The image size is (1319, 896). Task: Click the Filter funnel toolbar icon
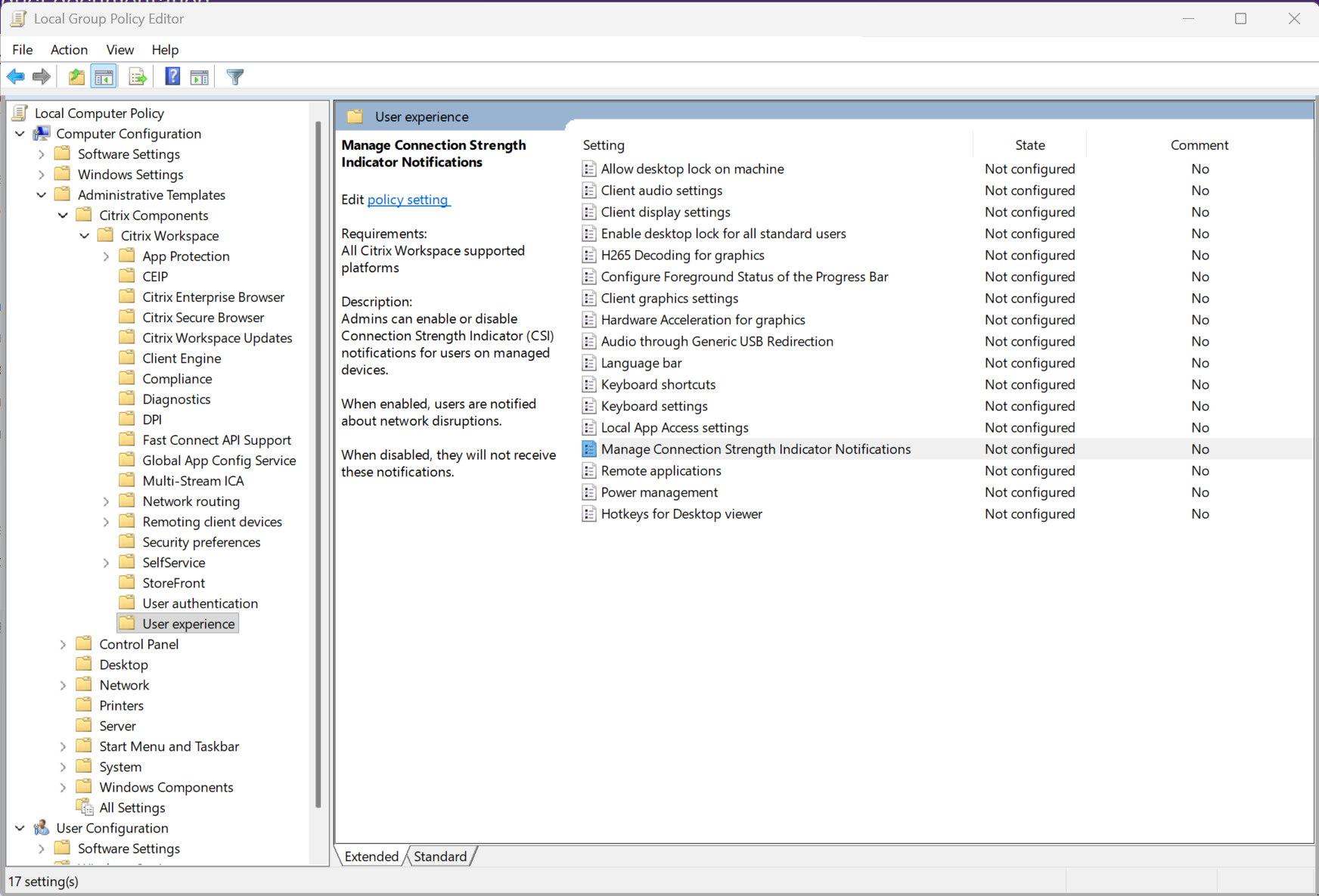tap(235, 76)
